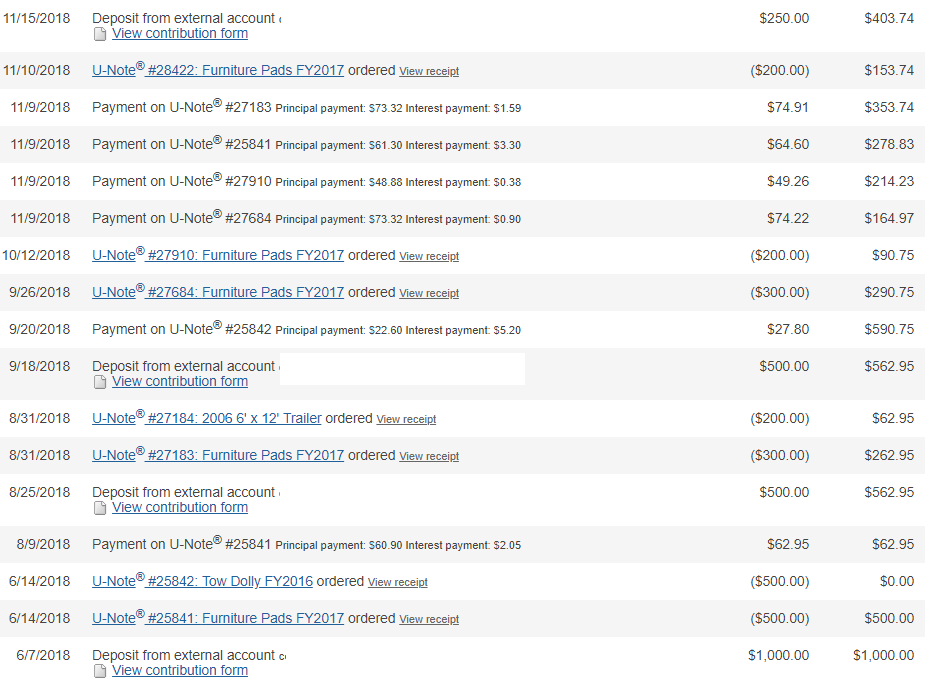Open U-Note #25842 Tow Dolly link
Image resolution: width=938 pixels, height=683 pixels.
click(202, 581)
